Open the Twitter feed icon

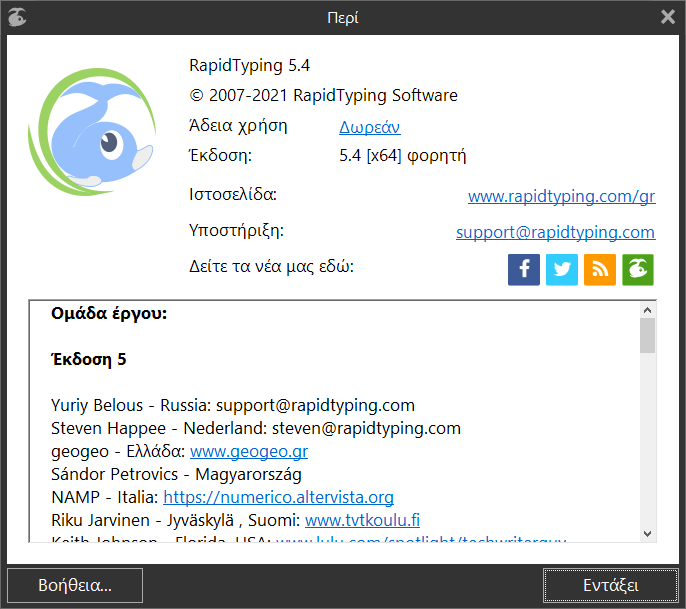(562, 270)
